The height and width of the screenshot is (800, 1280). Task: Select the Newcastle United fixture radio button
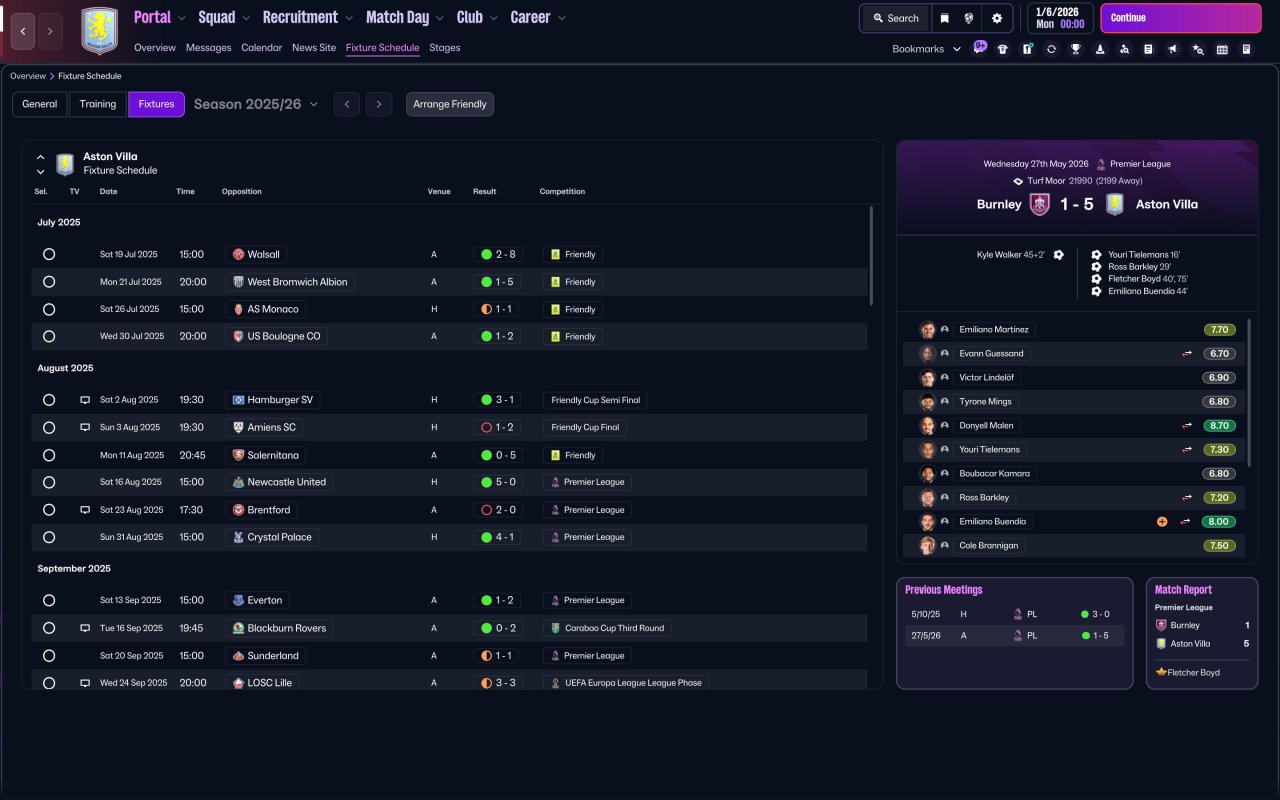coord(49,482)
